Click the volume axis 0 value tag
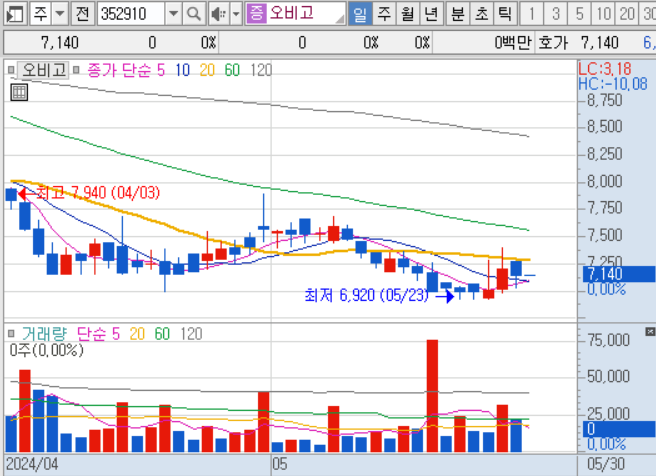The height and width of the screenshot is (476, 656). [x=619, y=429]
